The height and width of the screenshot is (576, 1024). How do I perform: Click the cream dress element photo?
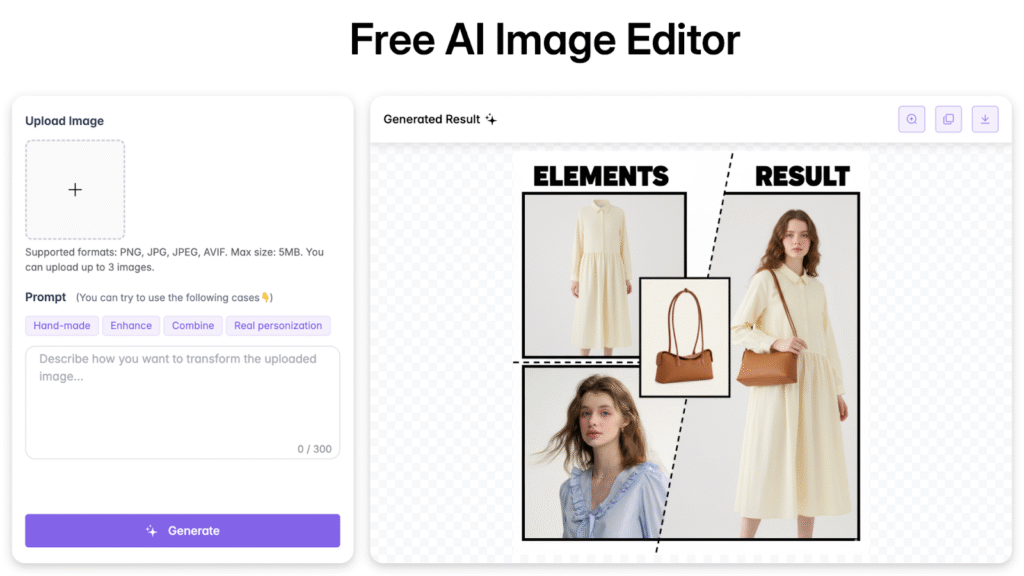point(603,275)
